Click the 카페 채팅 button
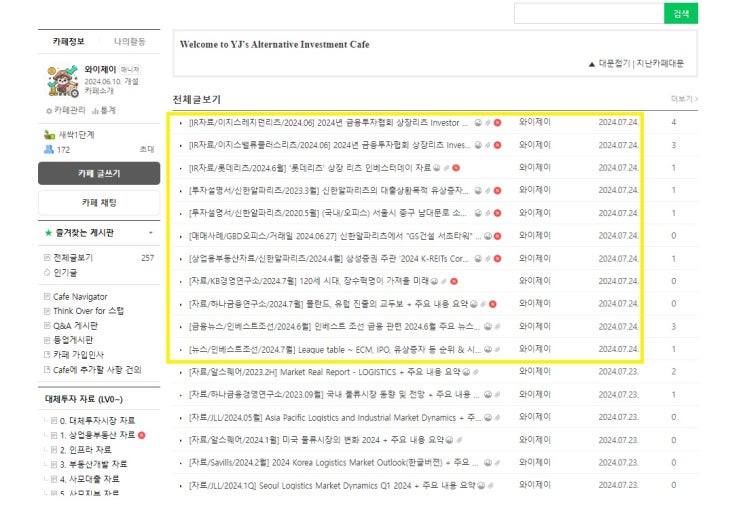 tap(99, 203)
